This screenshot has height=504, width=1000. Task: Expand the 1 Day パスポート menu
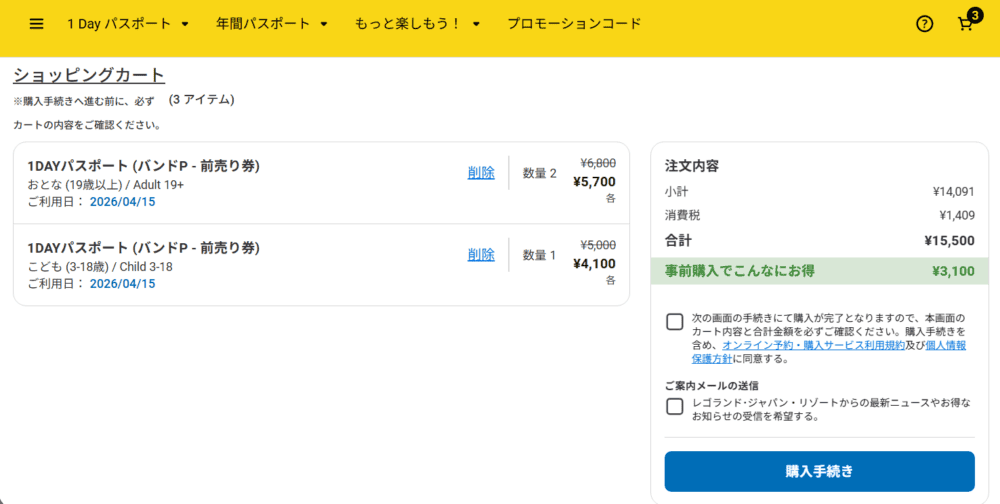pyautogui.click(x=129, y=24)
